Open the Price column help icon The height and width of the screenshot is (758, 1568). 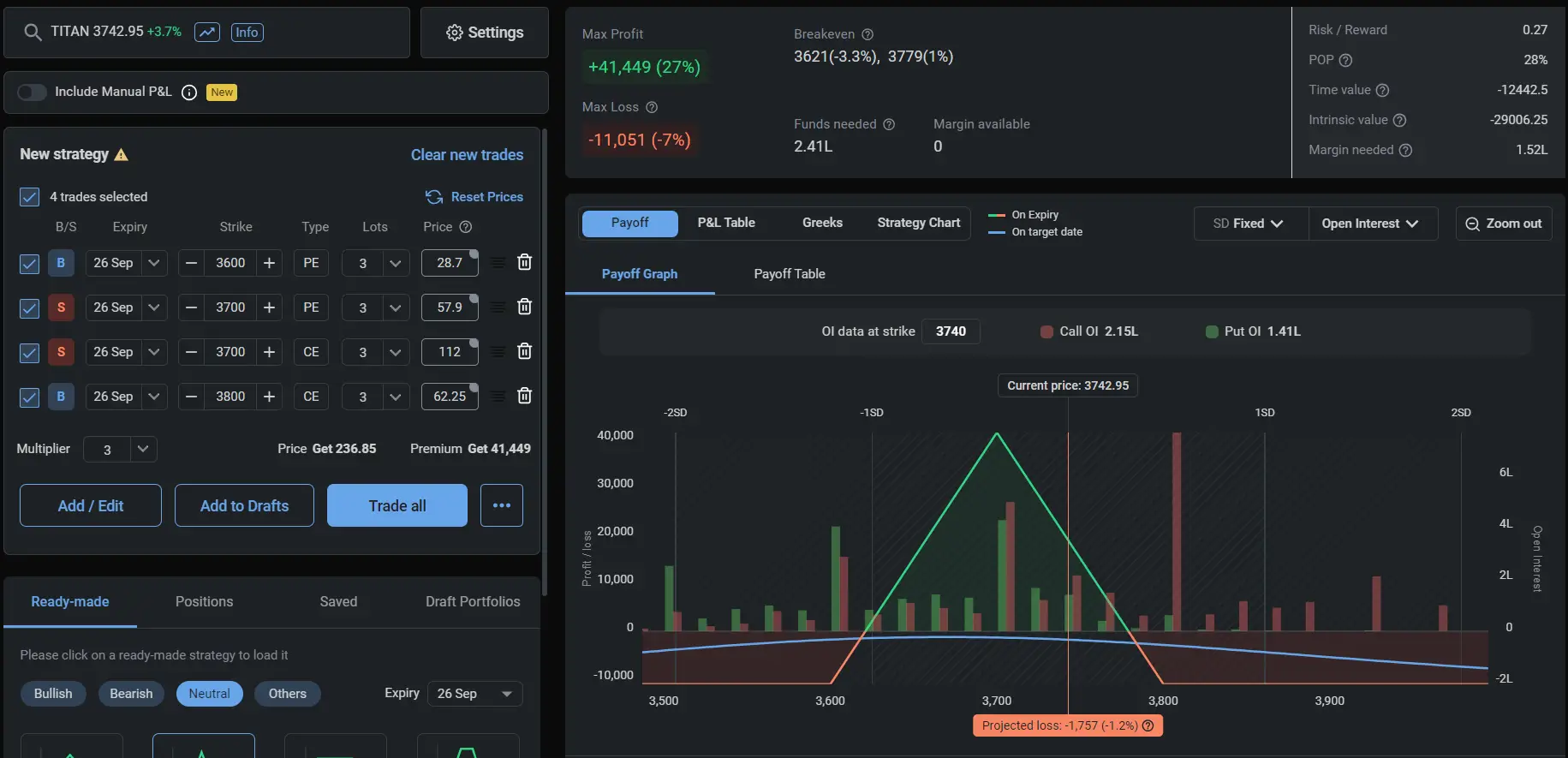(466, 227)
